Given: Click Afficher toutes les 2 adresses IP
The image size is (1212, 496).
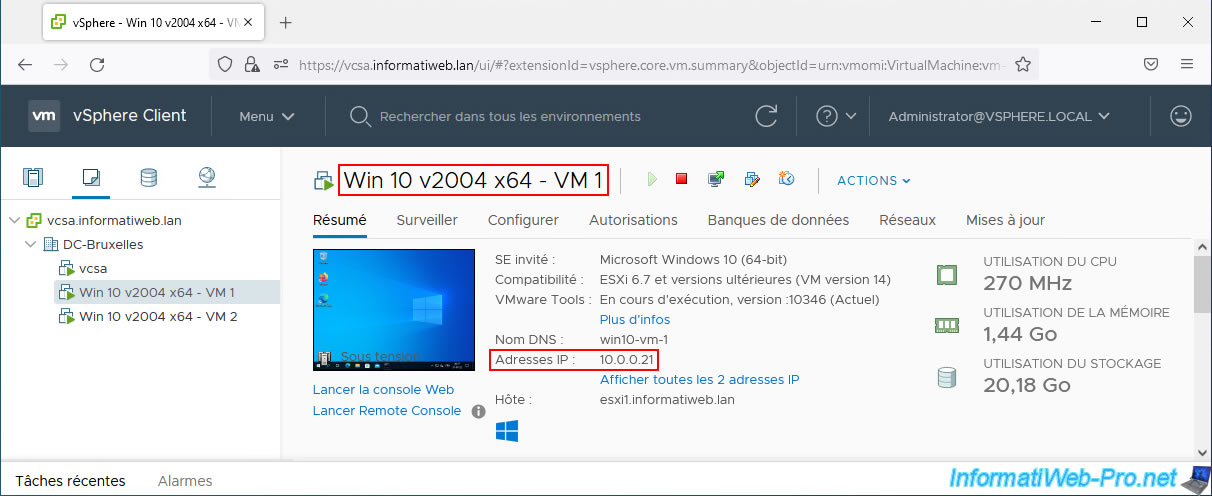Looking at the screenshot, I should [699, 379].
